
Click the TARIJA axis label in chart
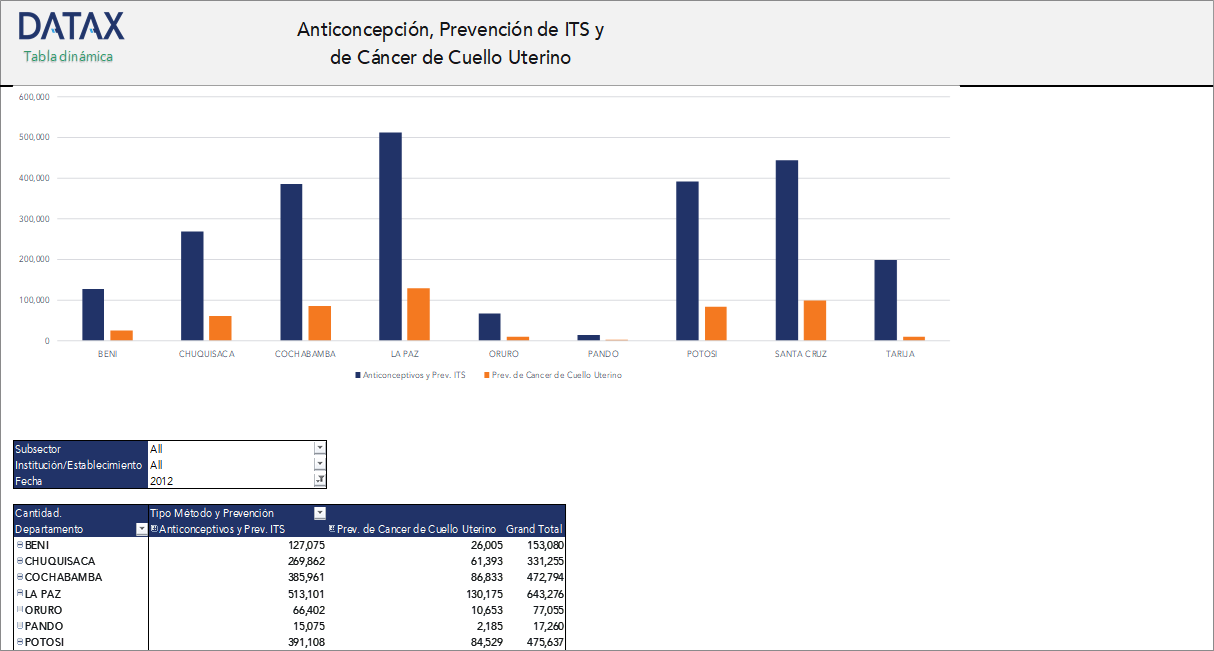click(899, 354)
